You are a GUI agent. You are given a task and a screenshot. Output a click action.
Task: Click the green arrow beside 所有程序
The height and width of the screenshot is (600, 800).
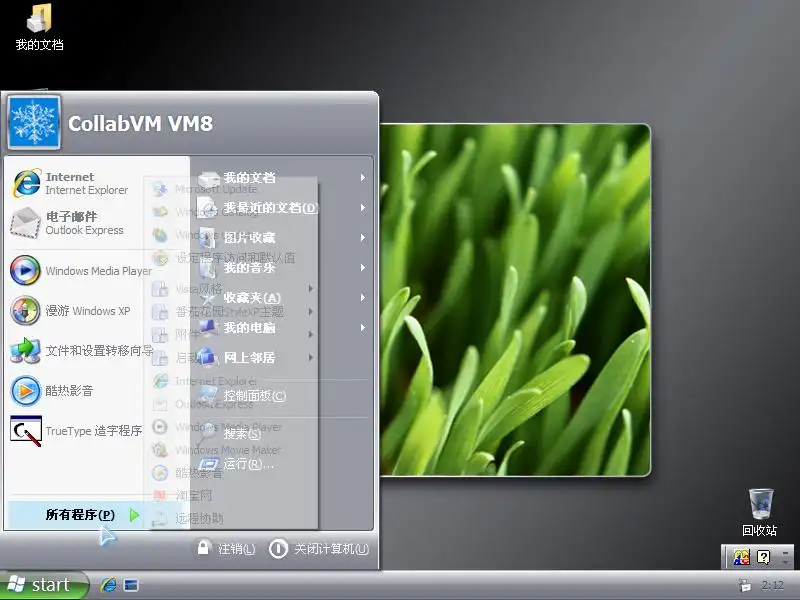click(x=134, y=515)
